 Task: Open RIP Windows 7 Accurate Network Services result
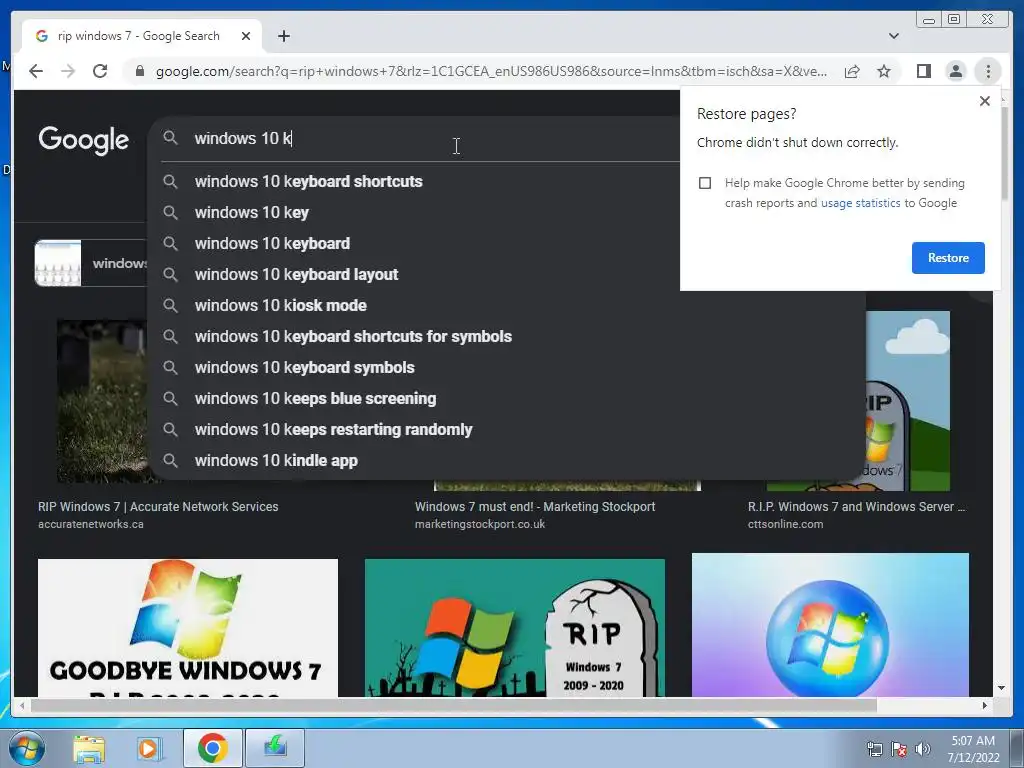tap(158, 507)
